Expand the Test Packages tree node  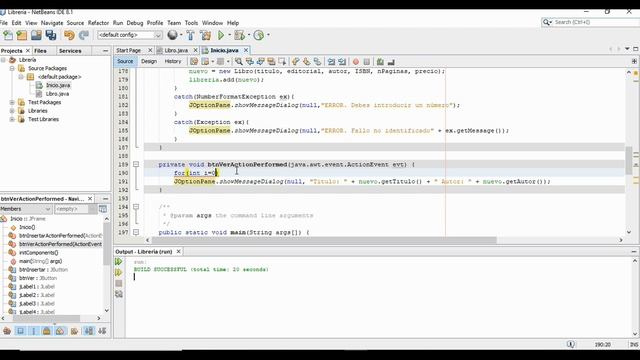pos(12,102)
